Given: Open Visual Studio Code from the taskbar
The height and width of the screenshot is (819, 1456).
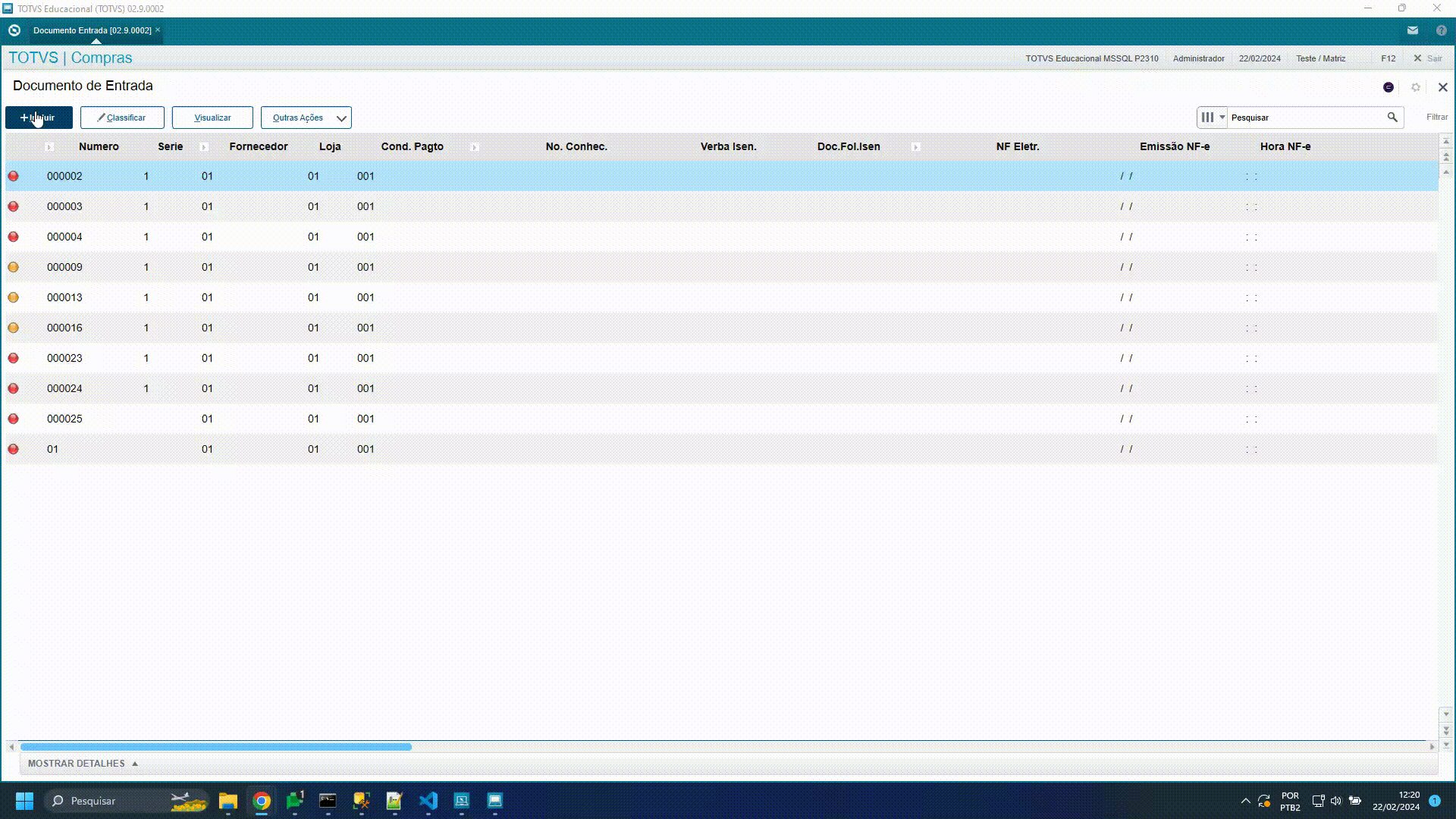Looking at the screenshot, I should (x=428, y=801).
